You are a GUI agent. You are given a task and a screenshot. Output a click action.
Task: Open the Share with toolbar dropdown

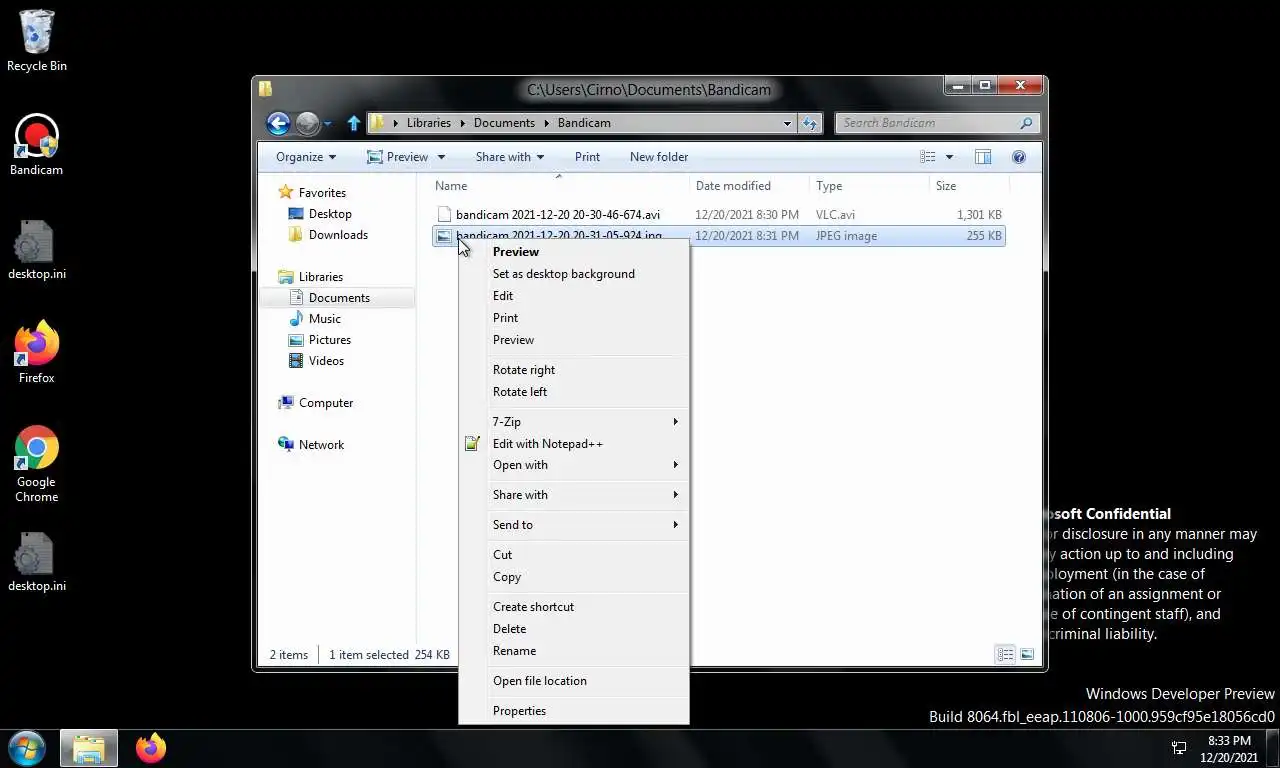point(510,157)
